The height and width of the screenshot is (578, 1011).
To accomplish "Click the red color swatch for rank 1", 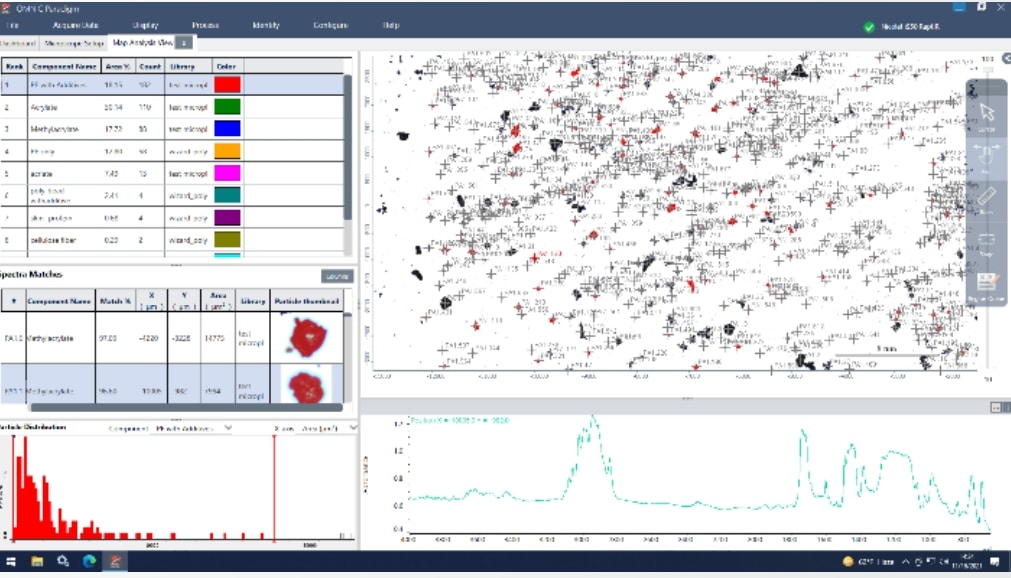I will (x=228, y=86).
